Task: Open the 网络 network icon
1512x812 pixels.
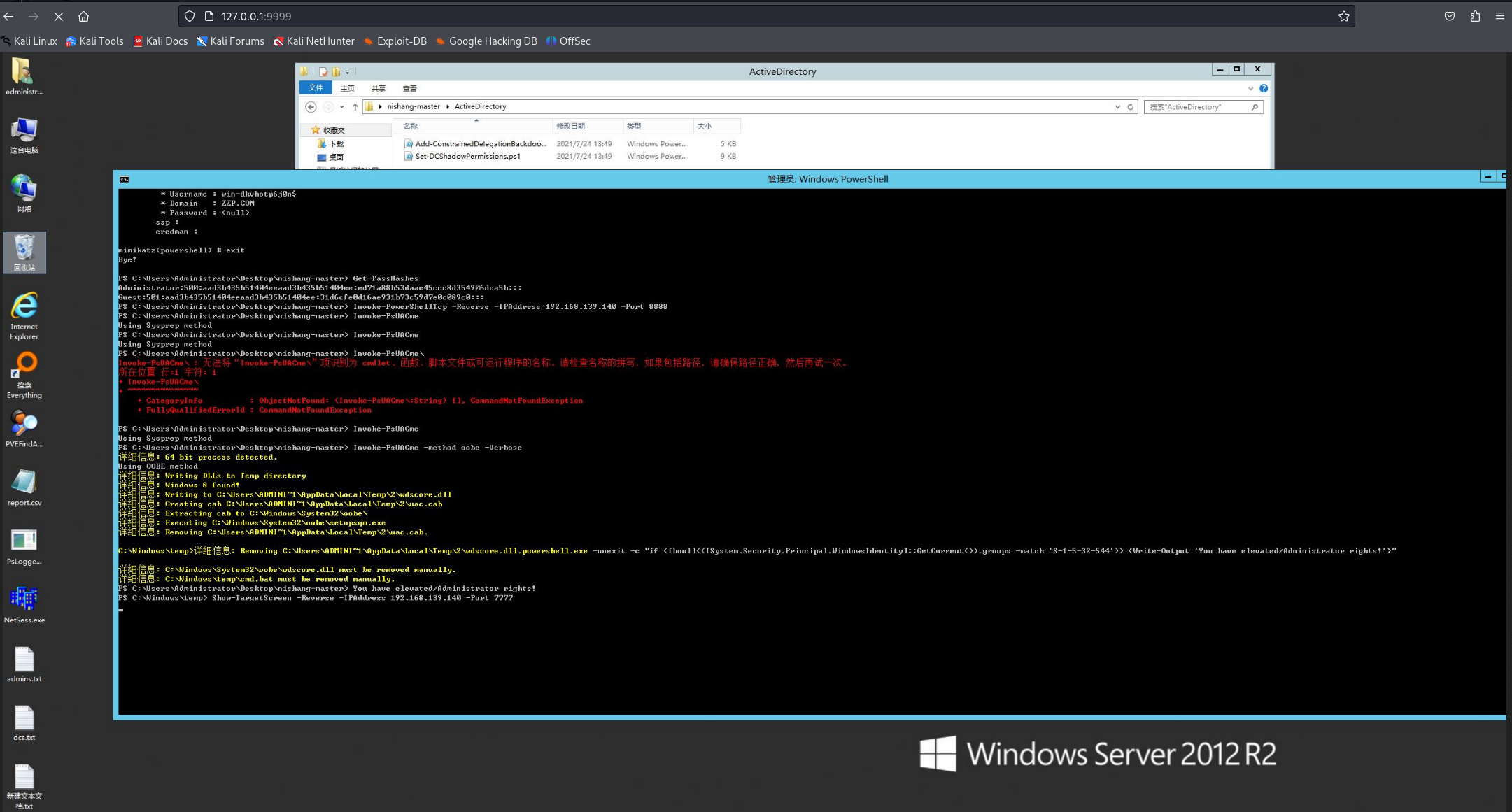Action: pyautogui.click(x=24, y=194)
